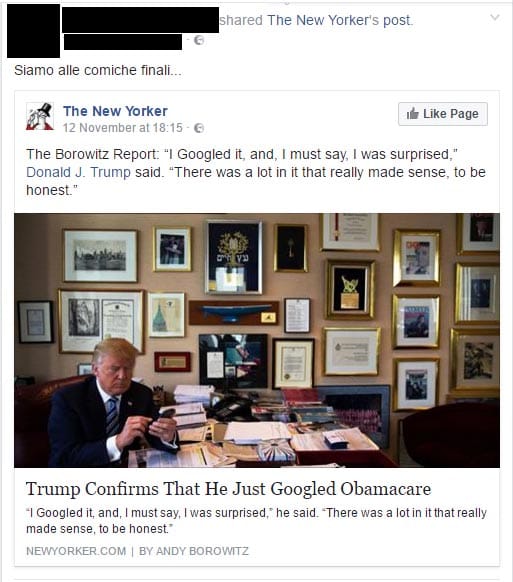Click the redacted share timestamp under name

point(123,42)
